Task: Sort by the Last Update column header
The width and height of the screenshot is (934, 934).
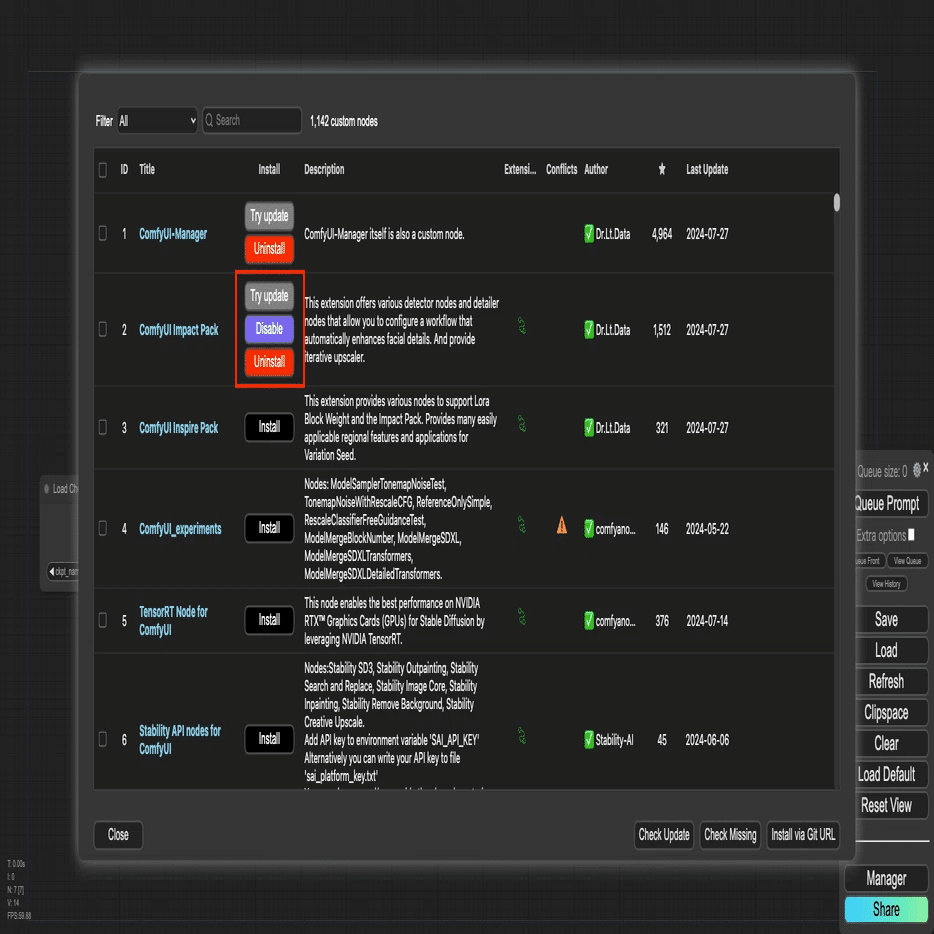Action: [x=707, y=169]
